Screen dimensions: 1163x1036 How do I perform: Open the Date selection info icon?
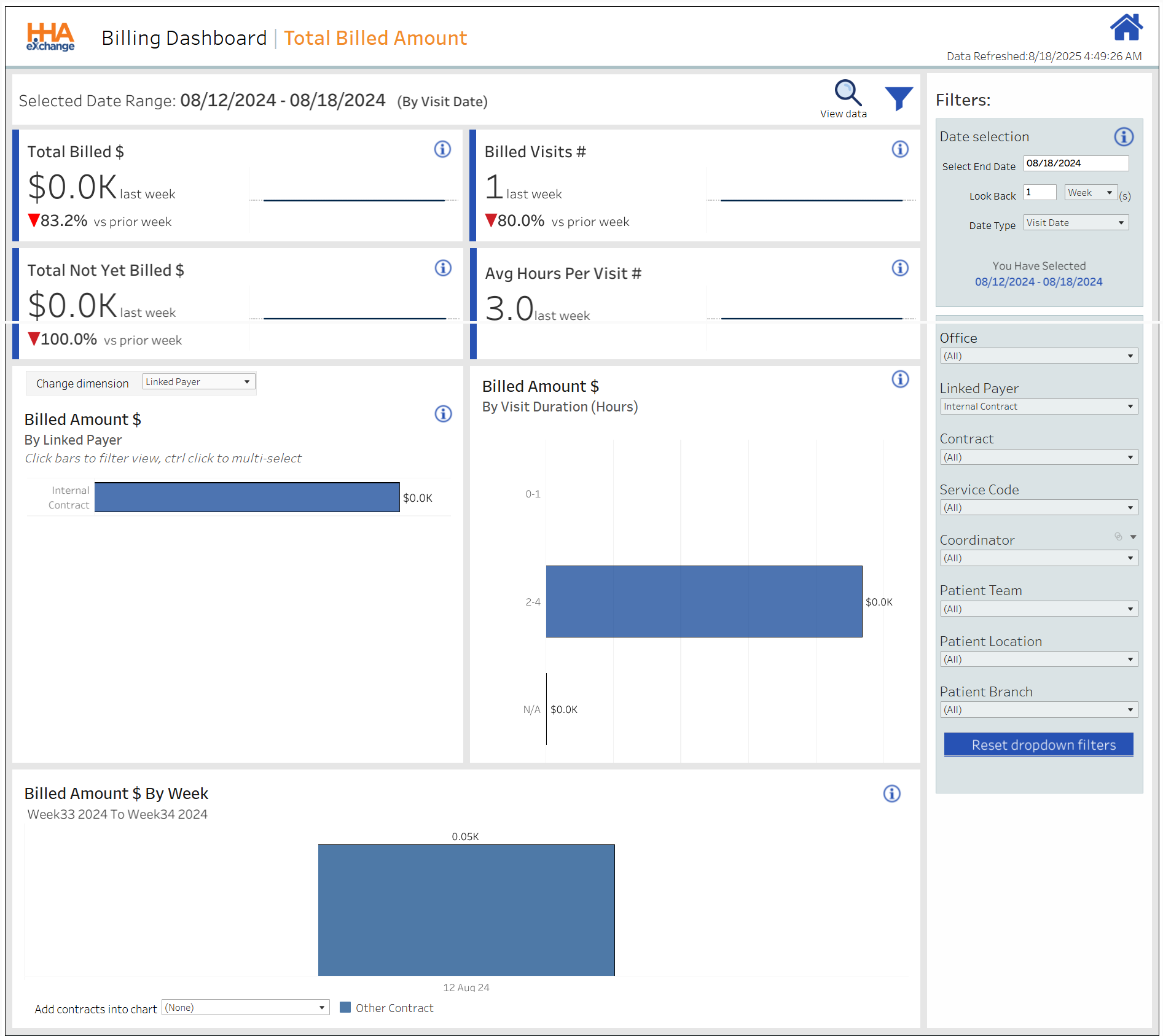pos(1124,137)
